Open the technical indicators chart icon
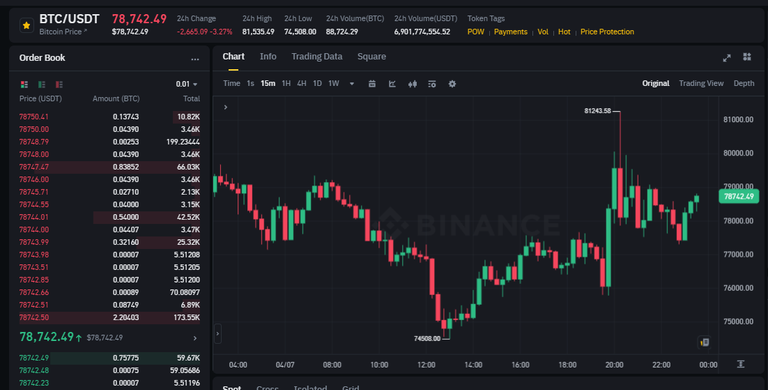The width and height of the screenshot is (768, 390). point(392,84)
